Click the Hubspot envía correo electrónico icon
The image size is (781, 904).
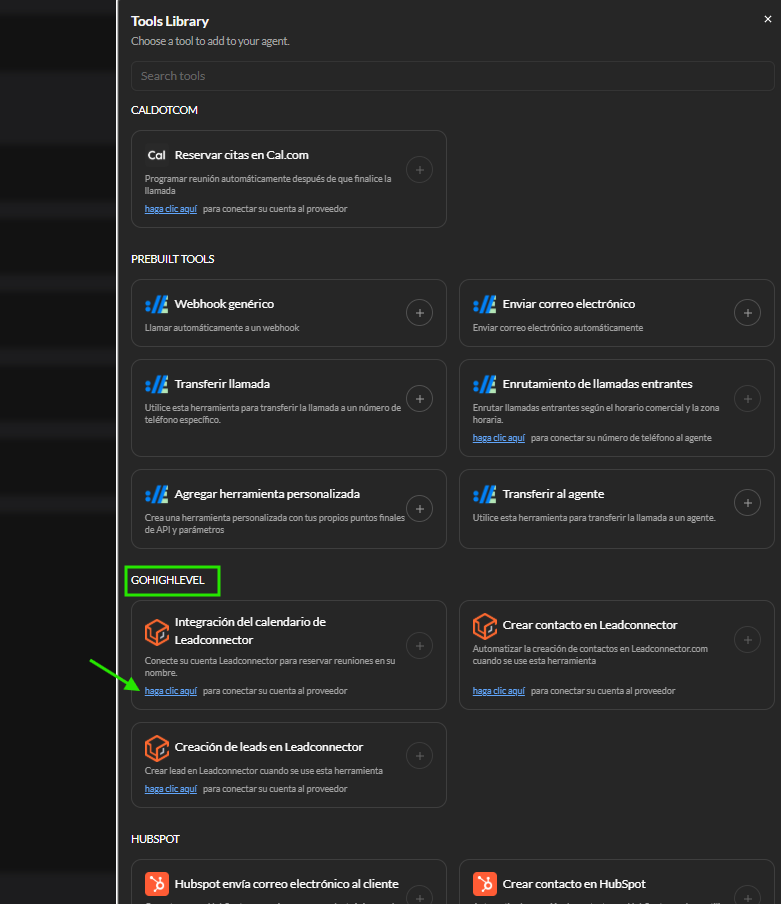pos(156,884)
